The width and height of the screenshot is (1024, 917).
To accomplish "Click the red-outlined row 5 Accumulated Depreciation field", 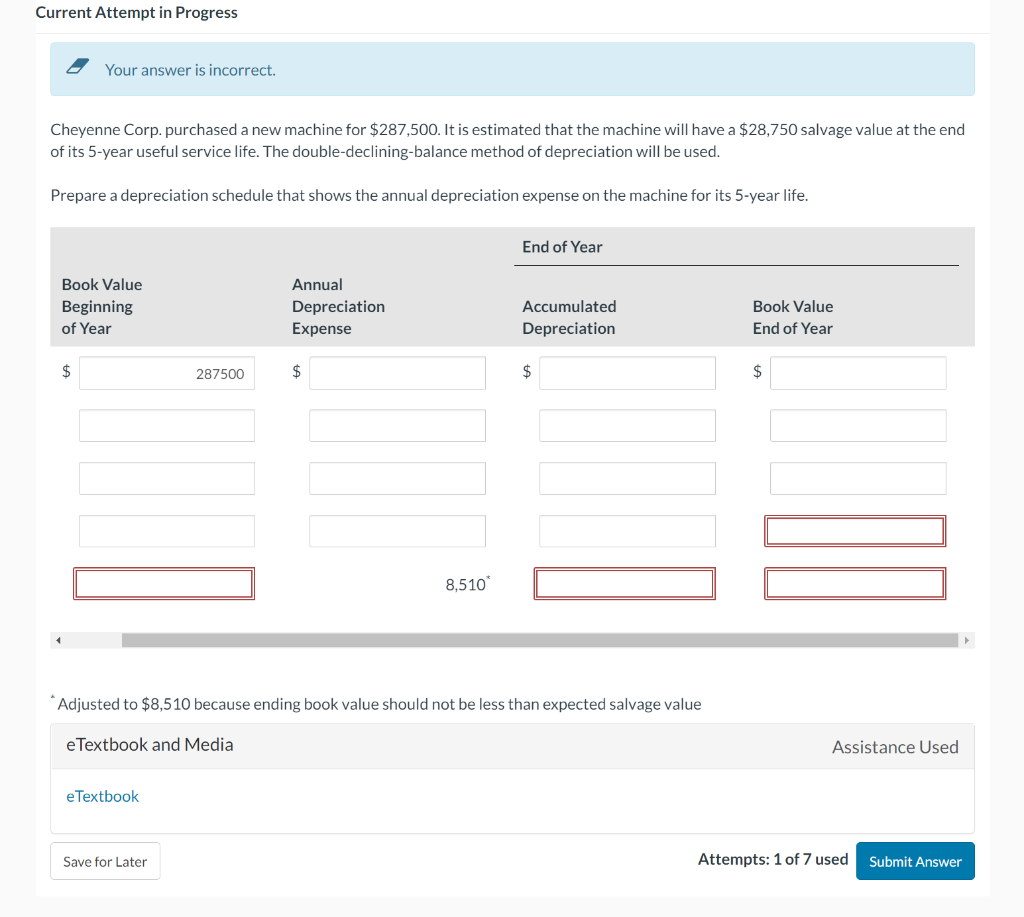I will click(624, 584).
